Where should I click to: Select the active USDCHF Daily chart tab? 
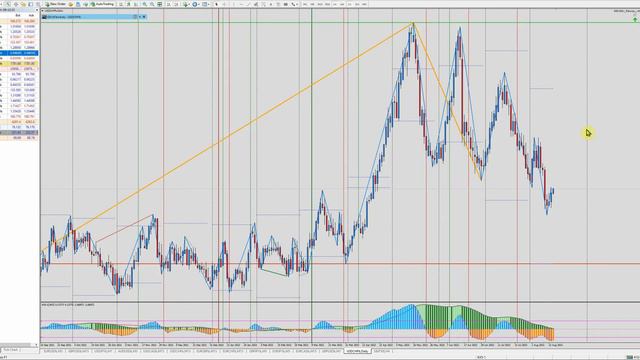click(358, 351)
